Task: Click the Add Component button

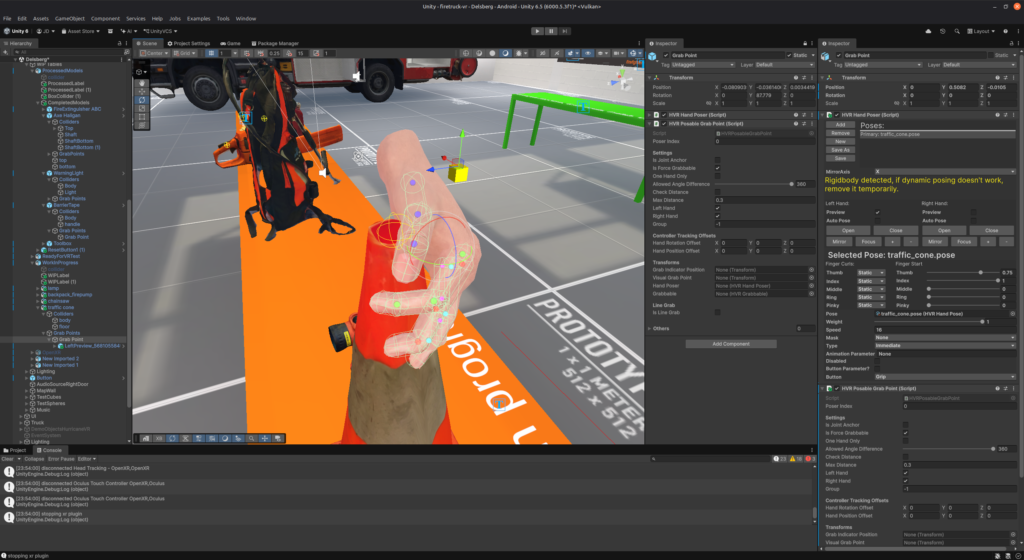Action: coord(731,344)
